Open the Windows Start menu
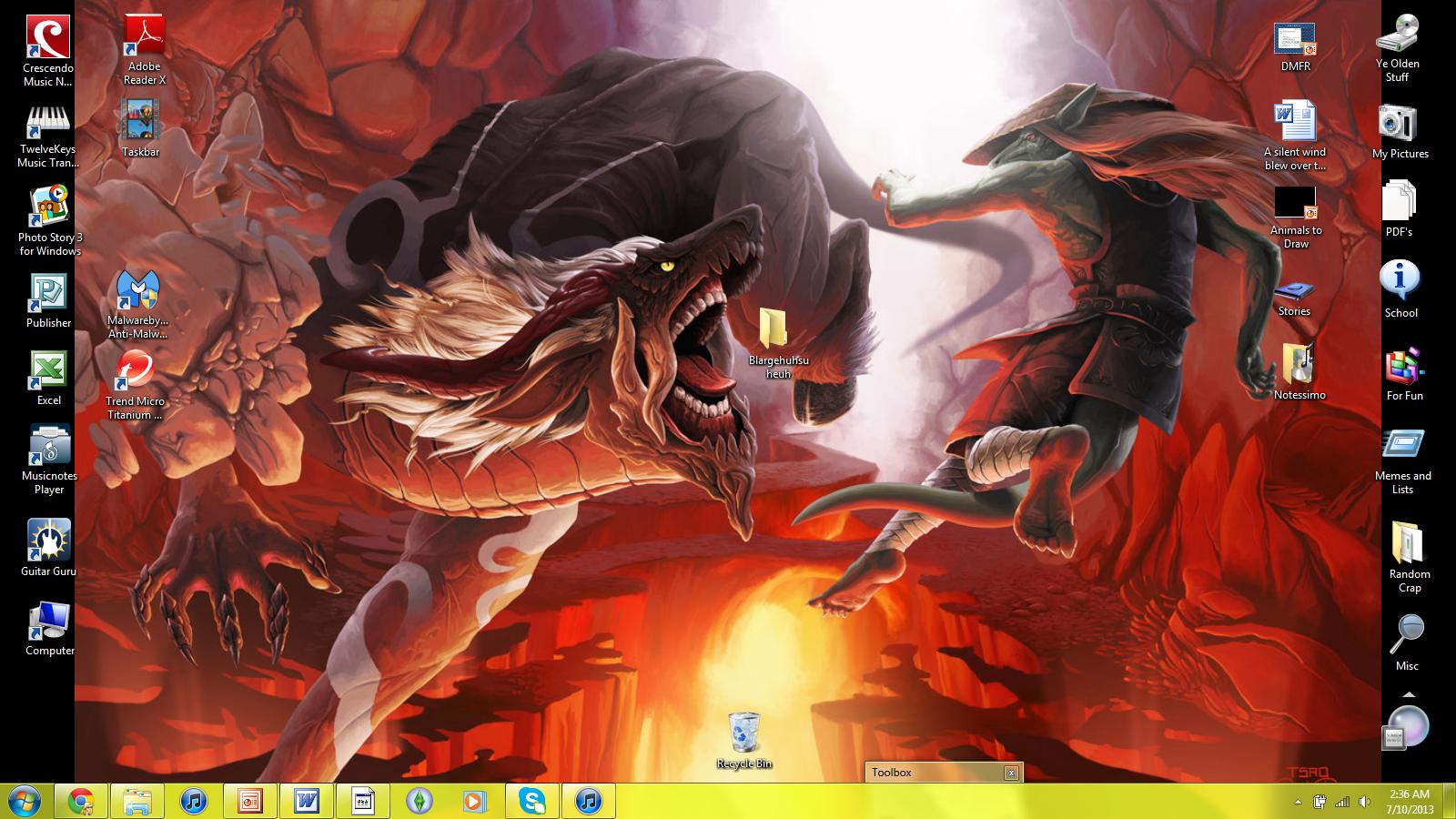1456x819 pixels. (x=25, y=801)
